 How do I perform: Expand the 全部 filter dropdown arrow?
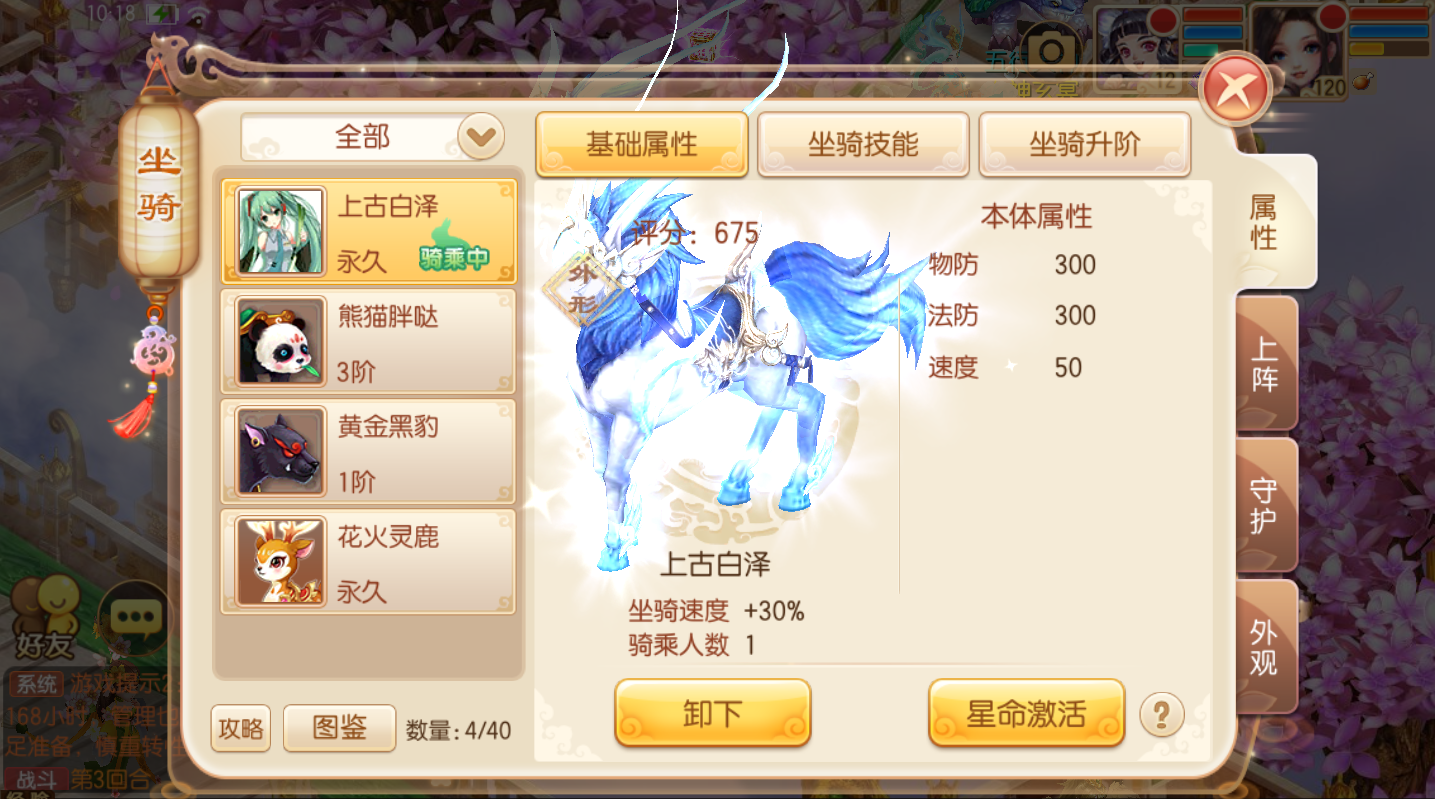click(x=481, y=137)
